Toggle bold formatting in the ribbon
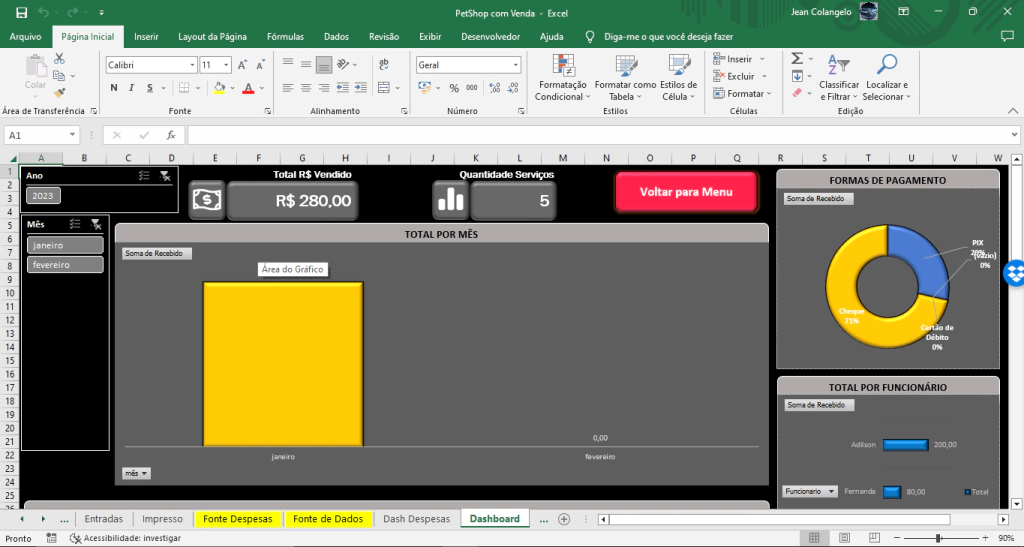Image resolution: width=1024 pixels, height=547 pixels. (114, 88)
